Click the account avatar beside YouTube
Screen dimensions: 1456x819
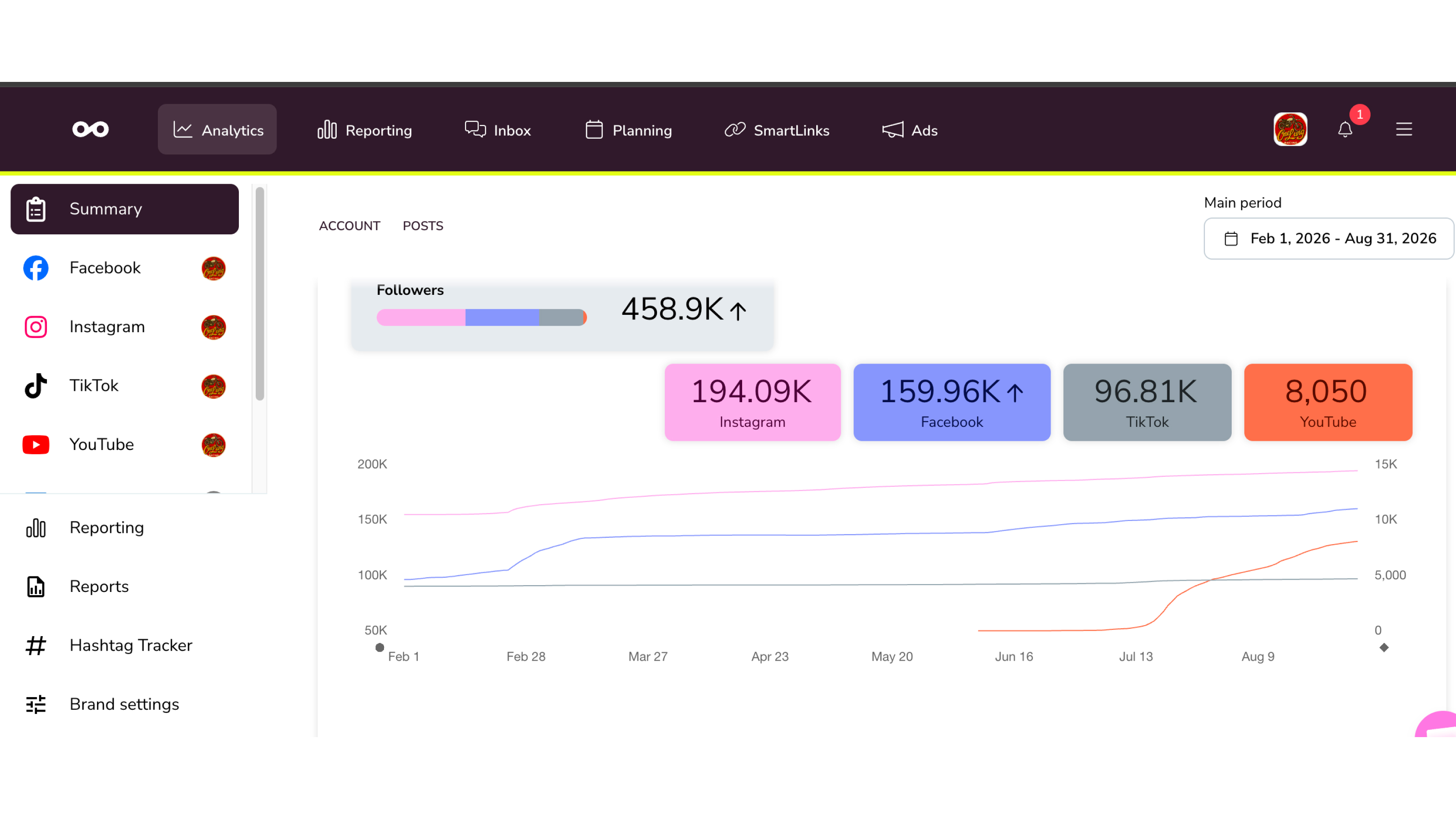coord(214,445)
